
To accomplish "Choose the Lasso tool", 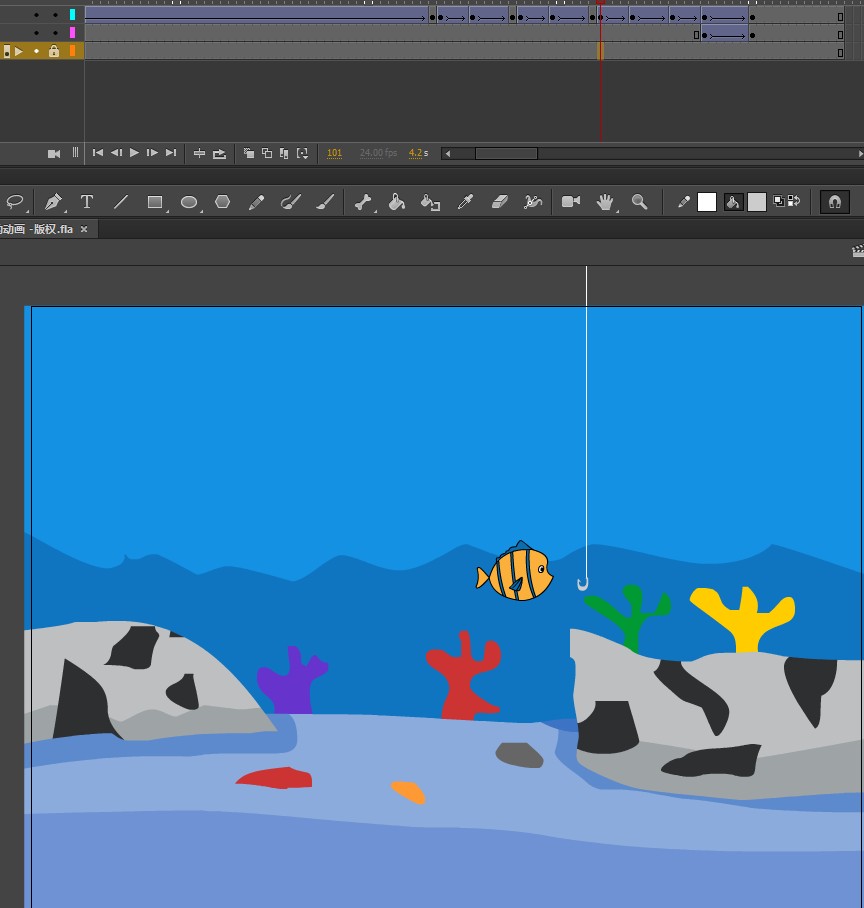I will 14,202.
